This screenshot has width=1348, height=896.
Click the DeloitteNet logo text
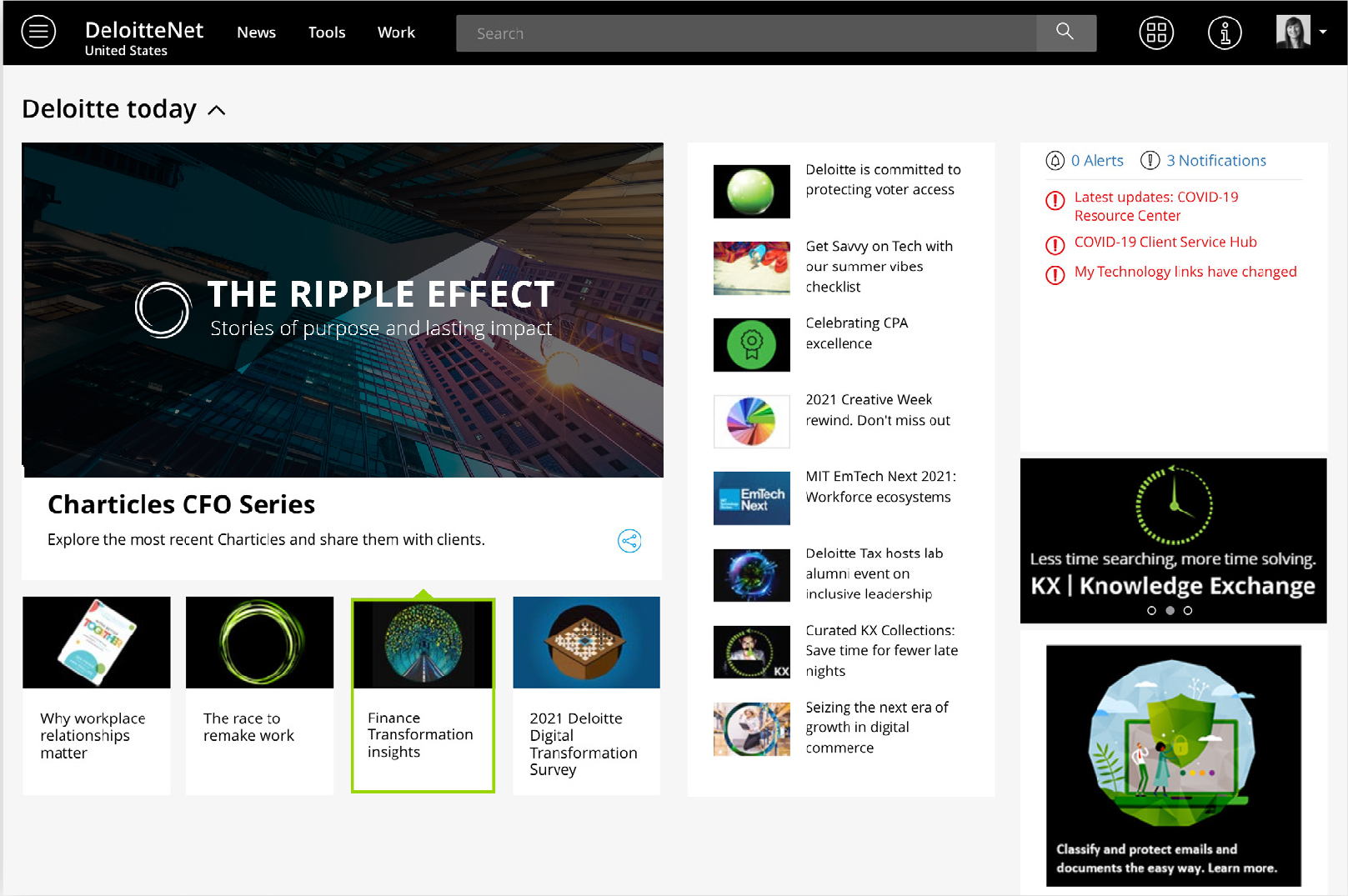144,30
